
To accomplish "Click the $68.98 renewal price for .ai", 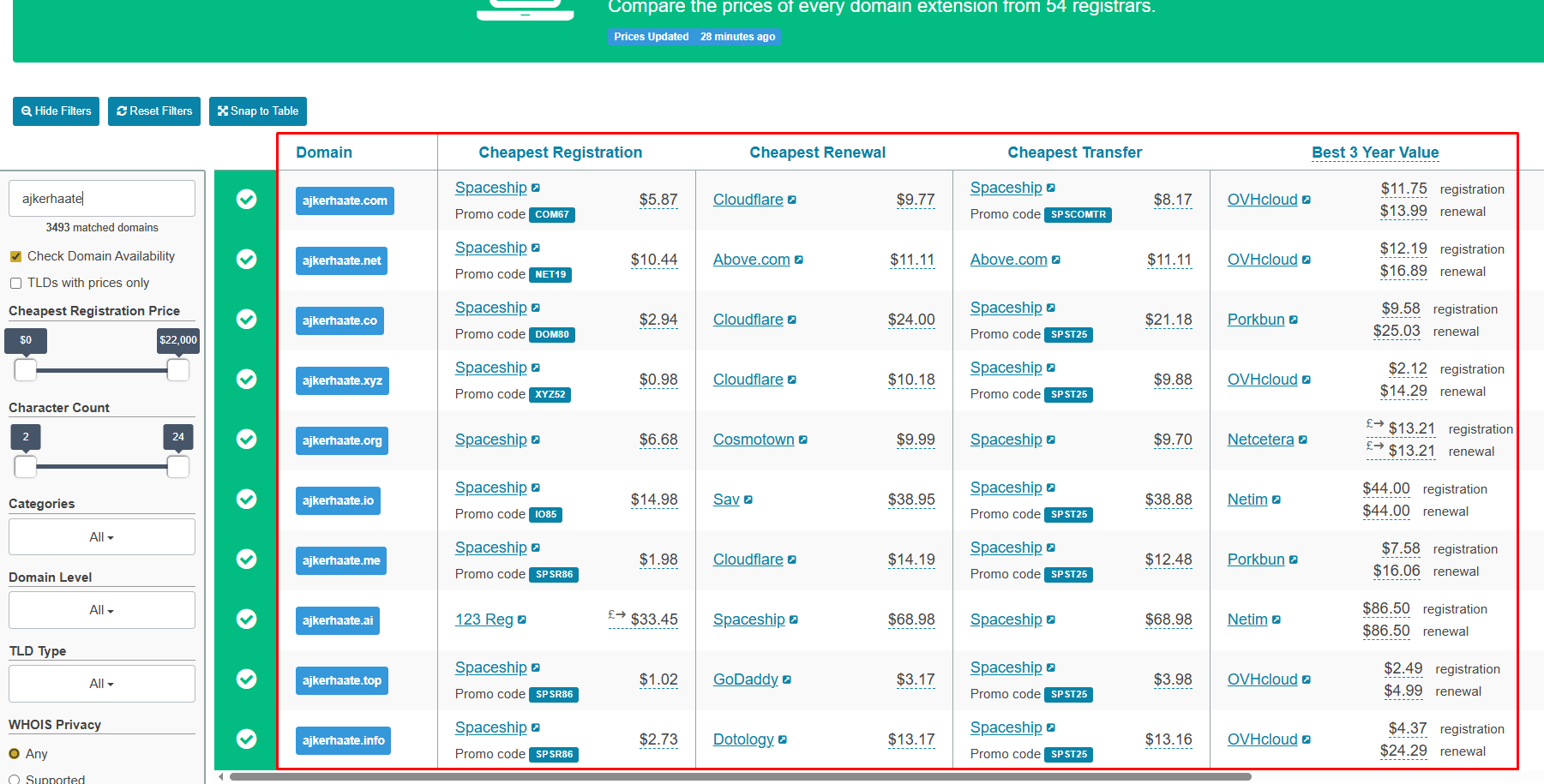I will [911, 619].
